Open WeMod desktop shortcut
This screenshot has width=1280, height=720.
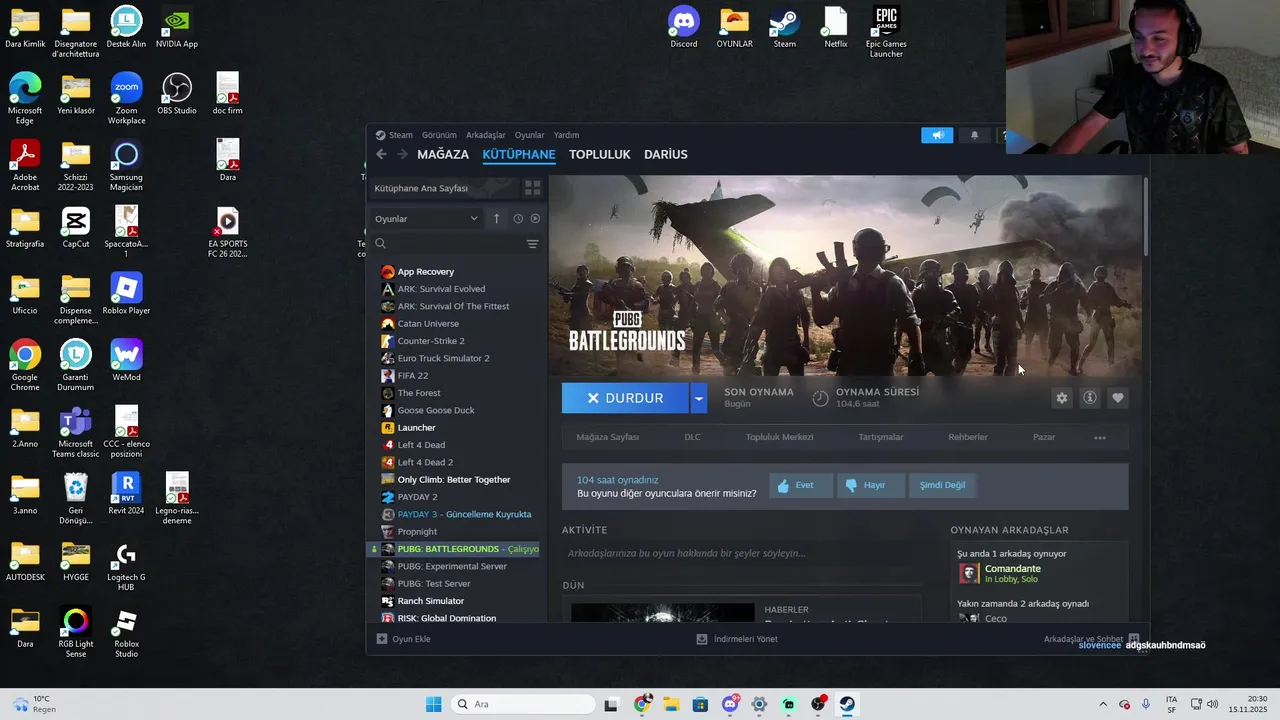(126, 361)
